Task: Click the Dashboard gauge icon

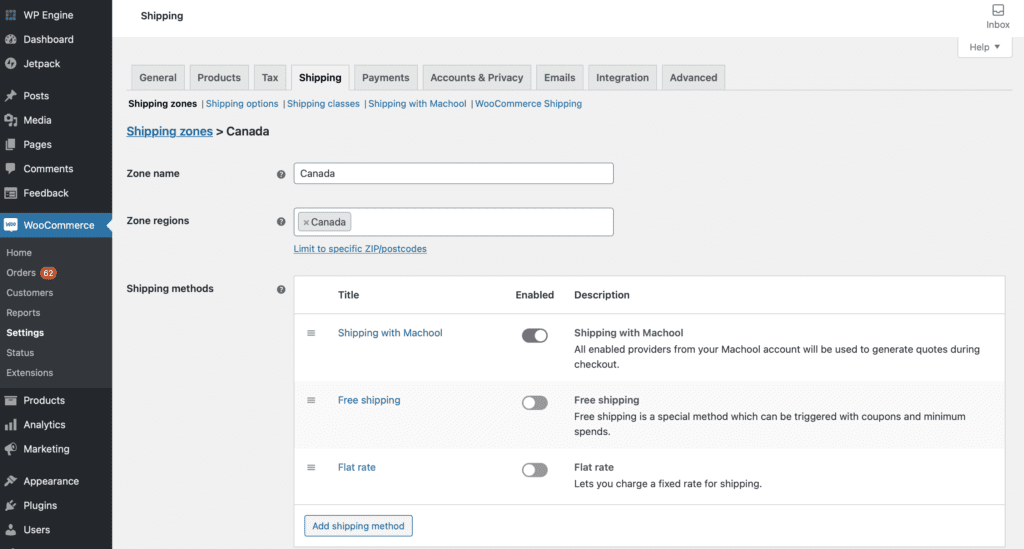Action: coord(10,39)
